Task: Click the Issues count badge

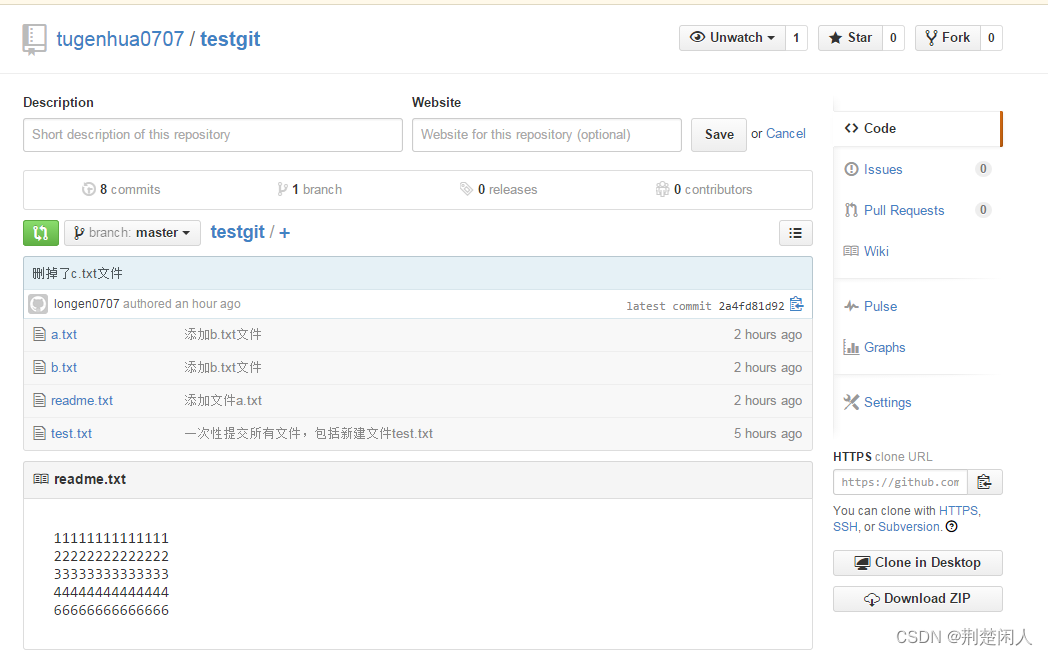Action: coord(982,168)
